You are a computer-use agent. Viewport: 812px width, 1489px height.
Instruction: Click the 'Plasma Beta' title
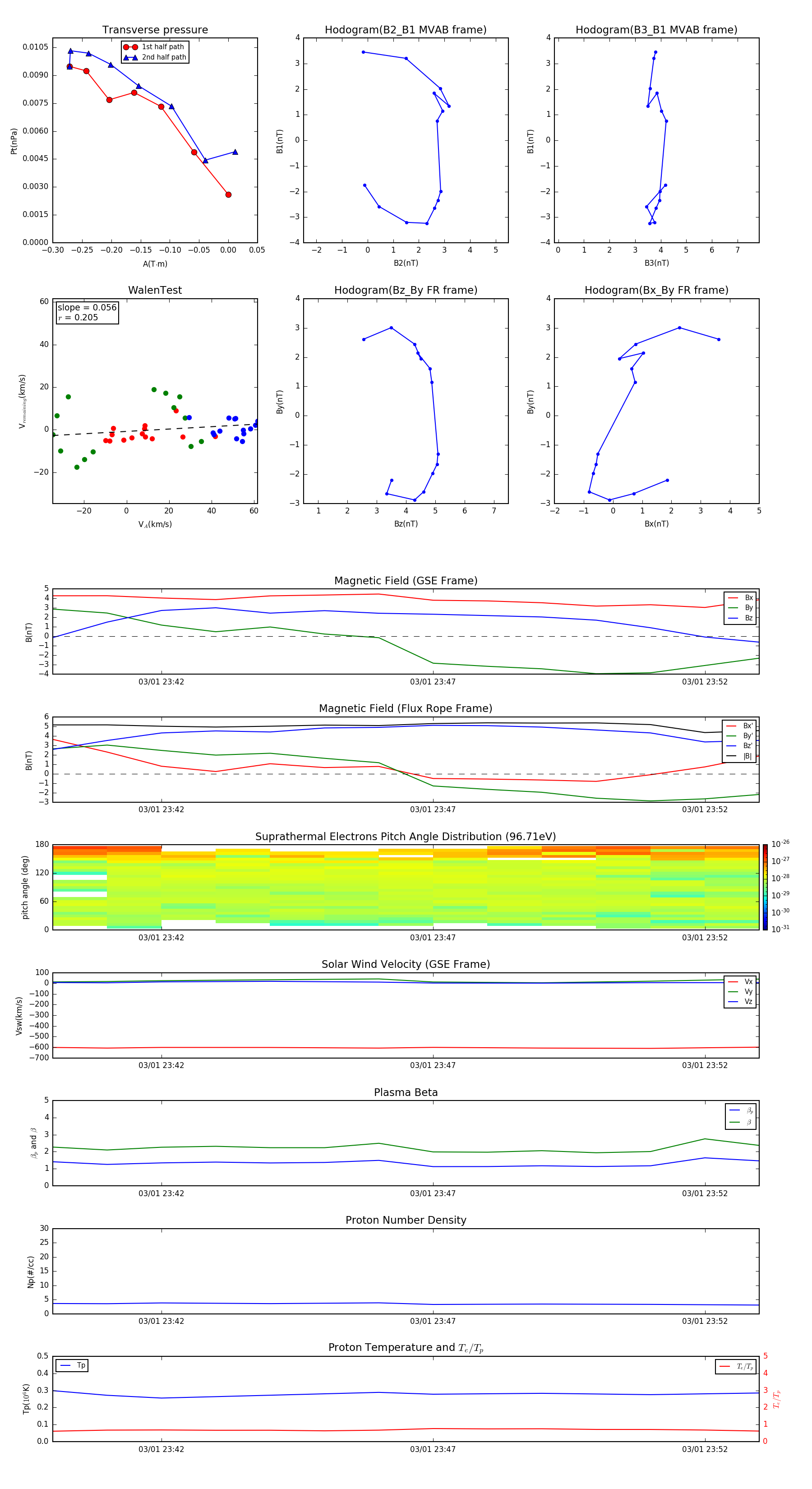406,1093
